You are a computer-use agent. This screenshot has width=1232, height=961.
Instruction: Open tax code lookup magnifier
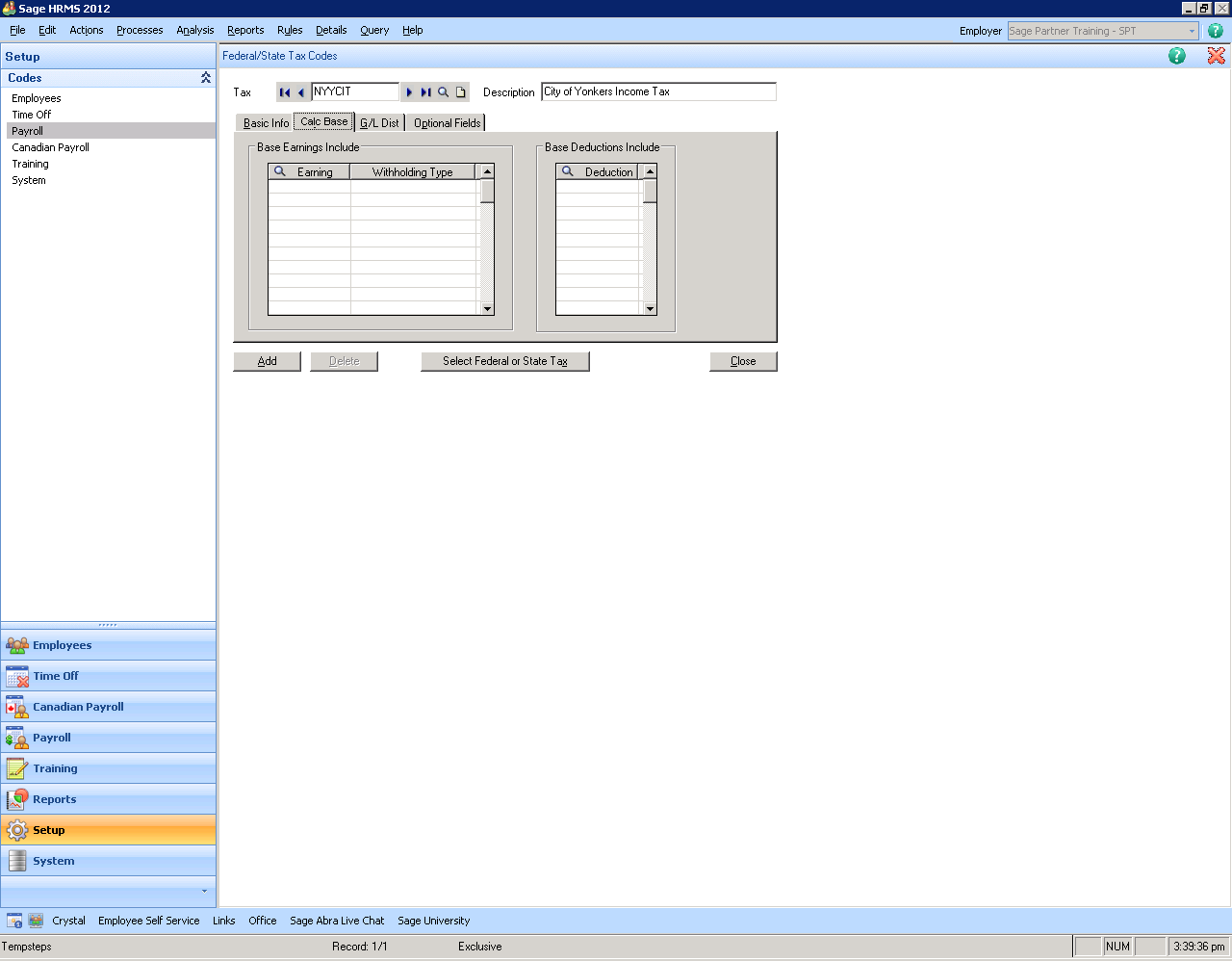point(444,92)
